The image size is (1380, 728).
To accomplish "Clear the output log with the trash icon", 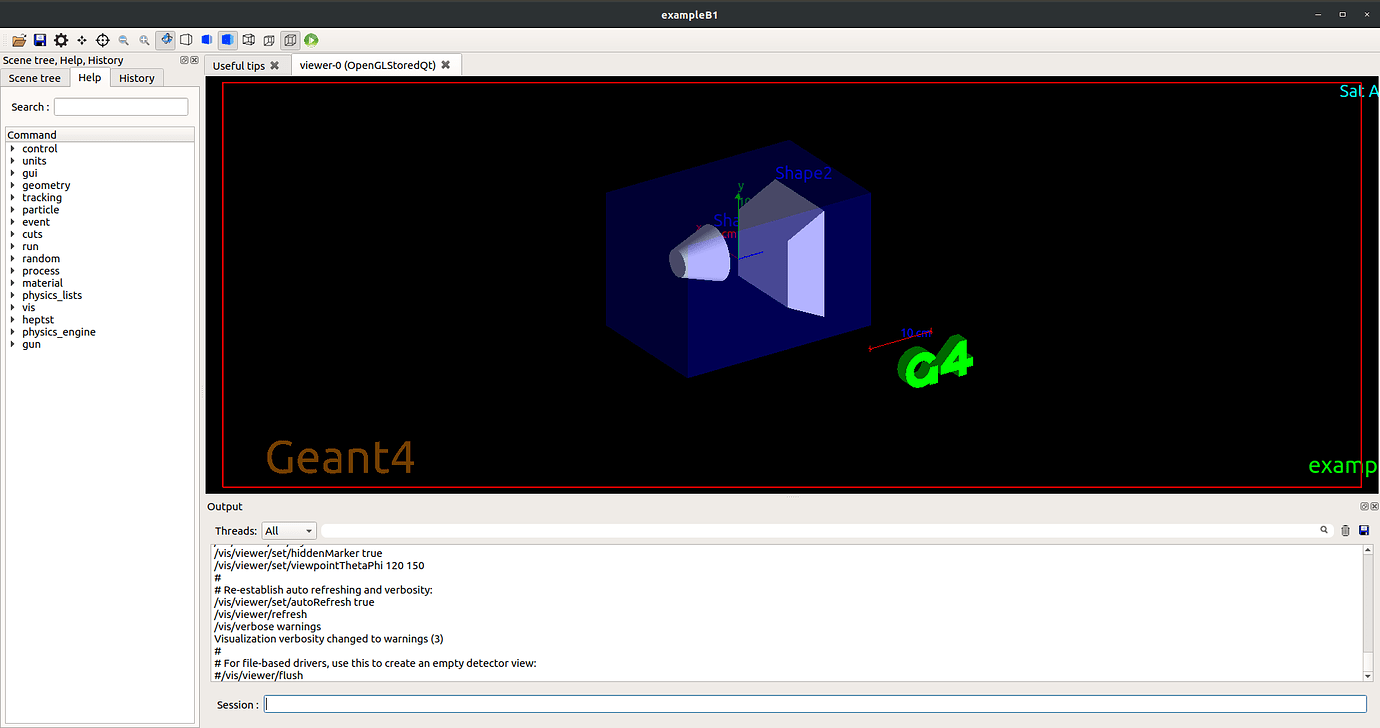I will pos(1344,530).
